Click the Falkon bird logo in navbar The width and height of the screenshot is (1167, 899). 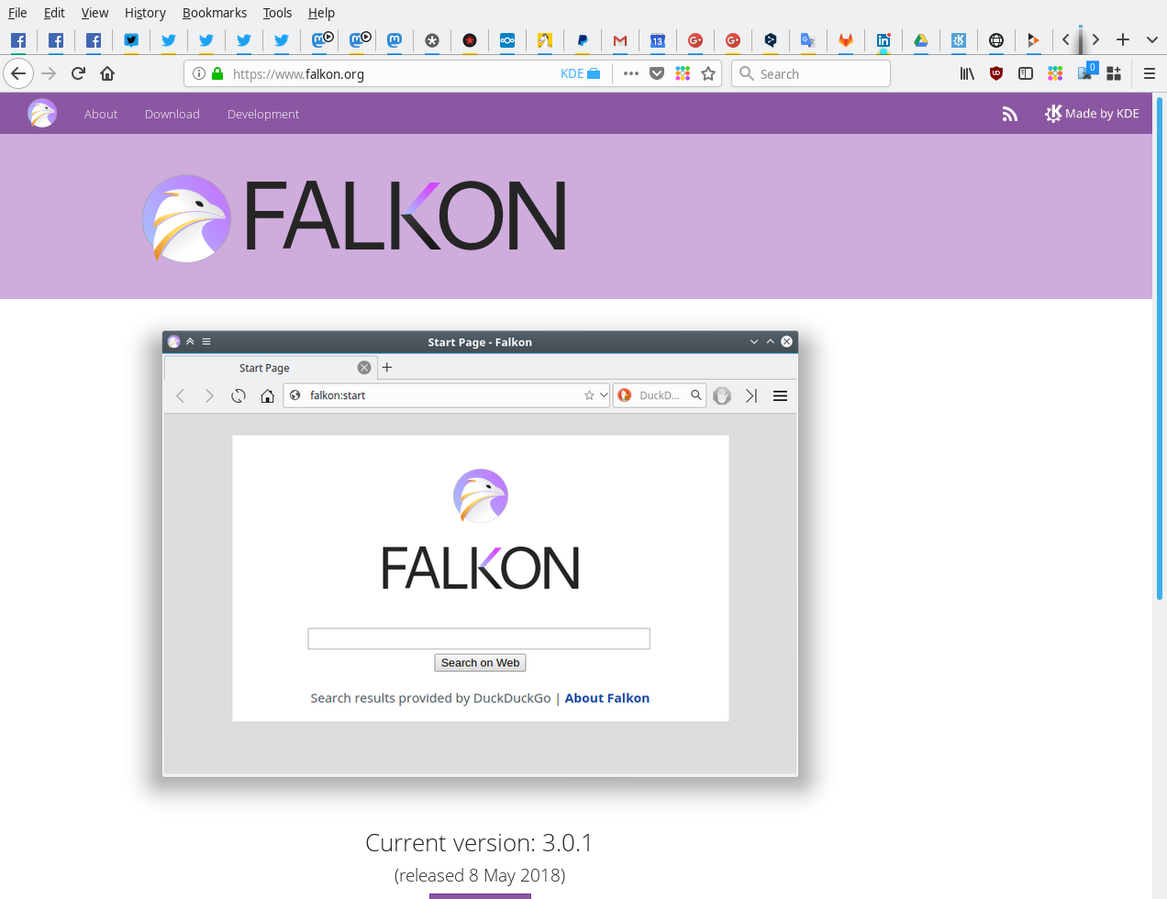click(42, 114)
